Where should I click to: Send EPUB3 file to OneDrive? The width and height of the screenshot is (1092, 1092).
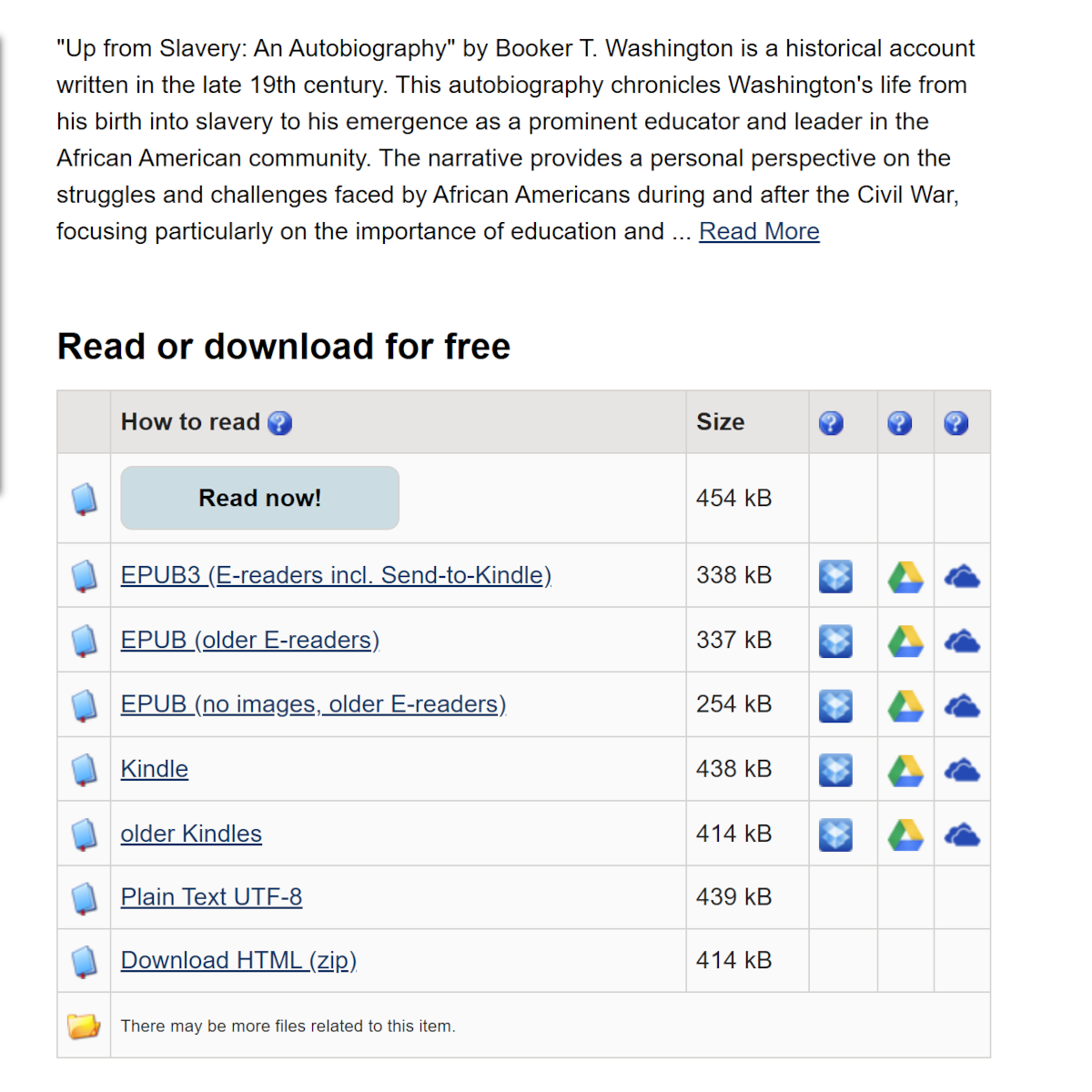962,577
